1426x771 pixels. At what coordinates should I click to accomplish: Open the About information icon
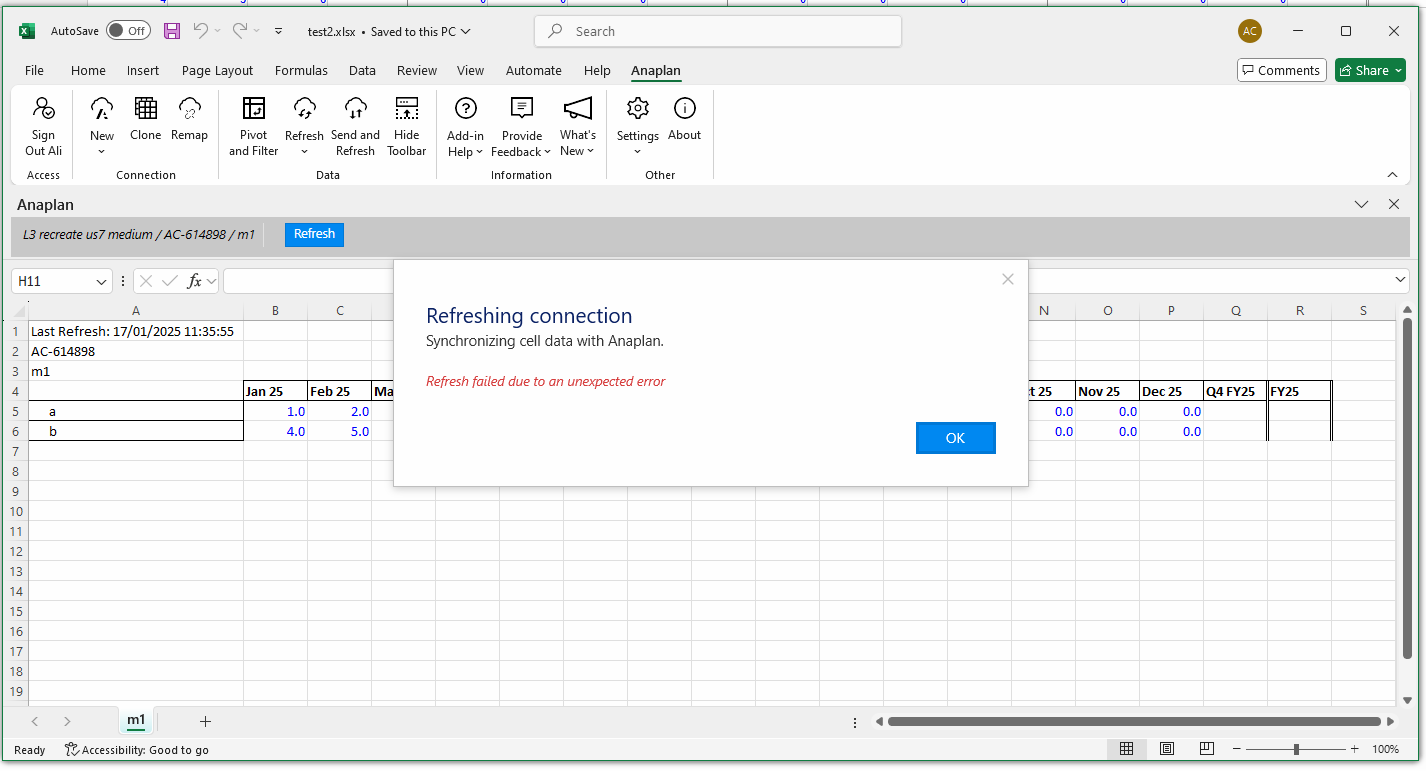(x=684, y=110)
